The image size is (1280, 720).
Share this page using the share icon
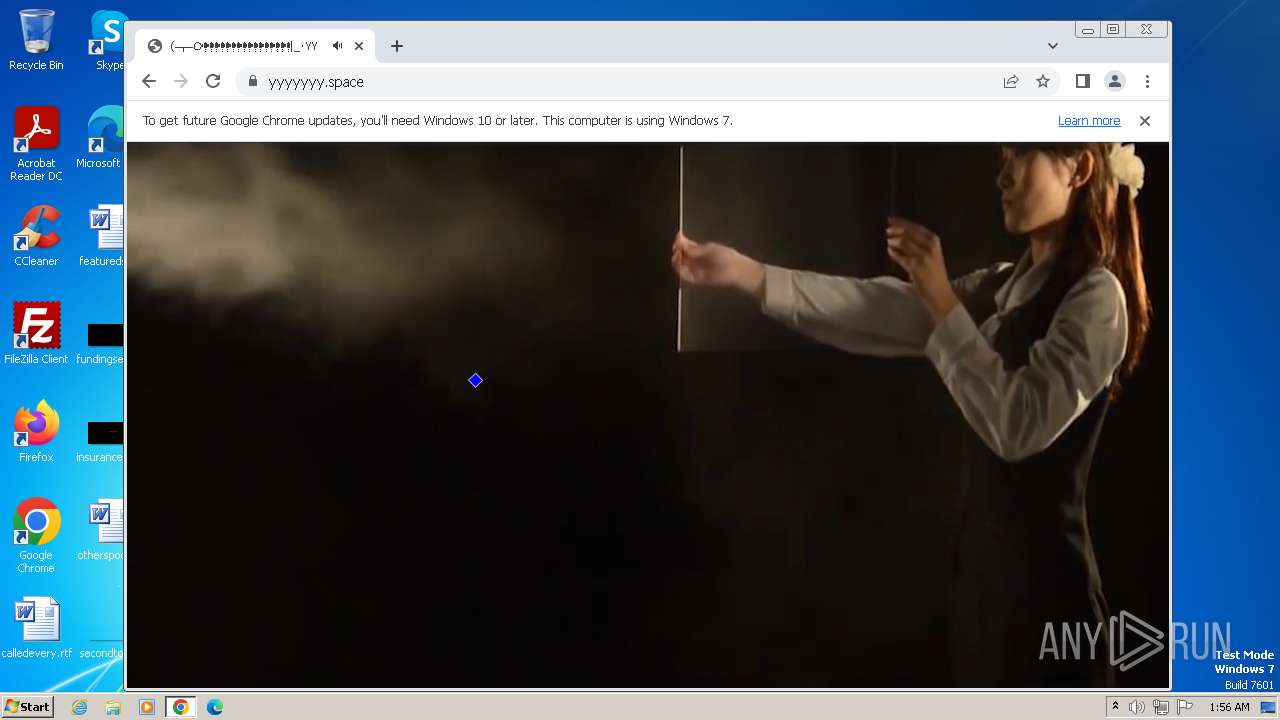click(x=1011, y=82)
